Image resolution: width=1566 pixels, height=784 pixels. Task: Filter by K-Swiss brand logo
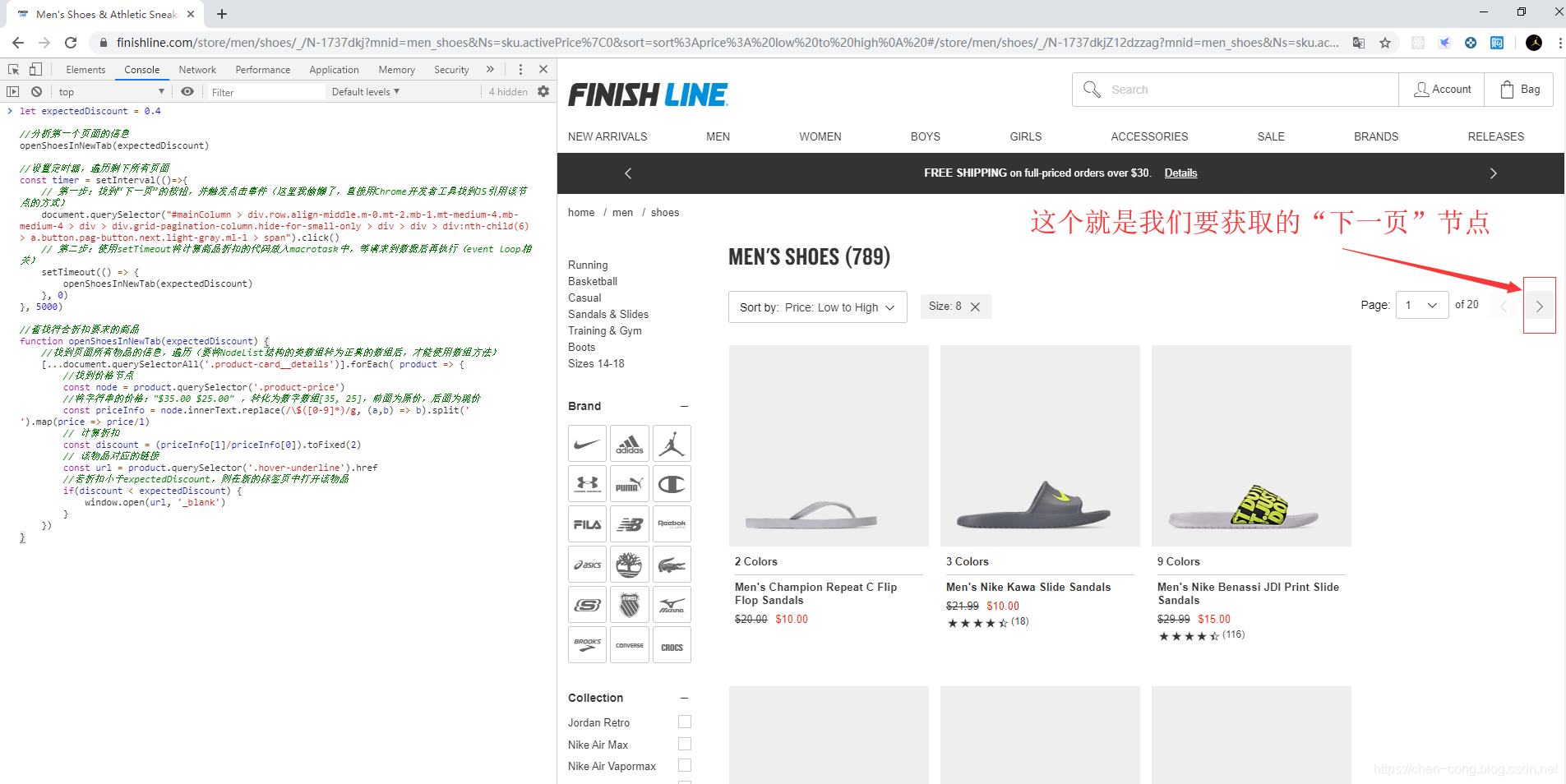click(630, 605)
